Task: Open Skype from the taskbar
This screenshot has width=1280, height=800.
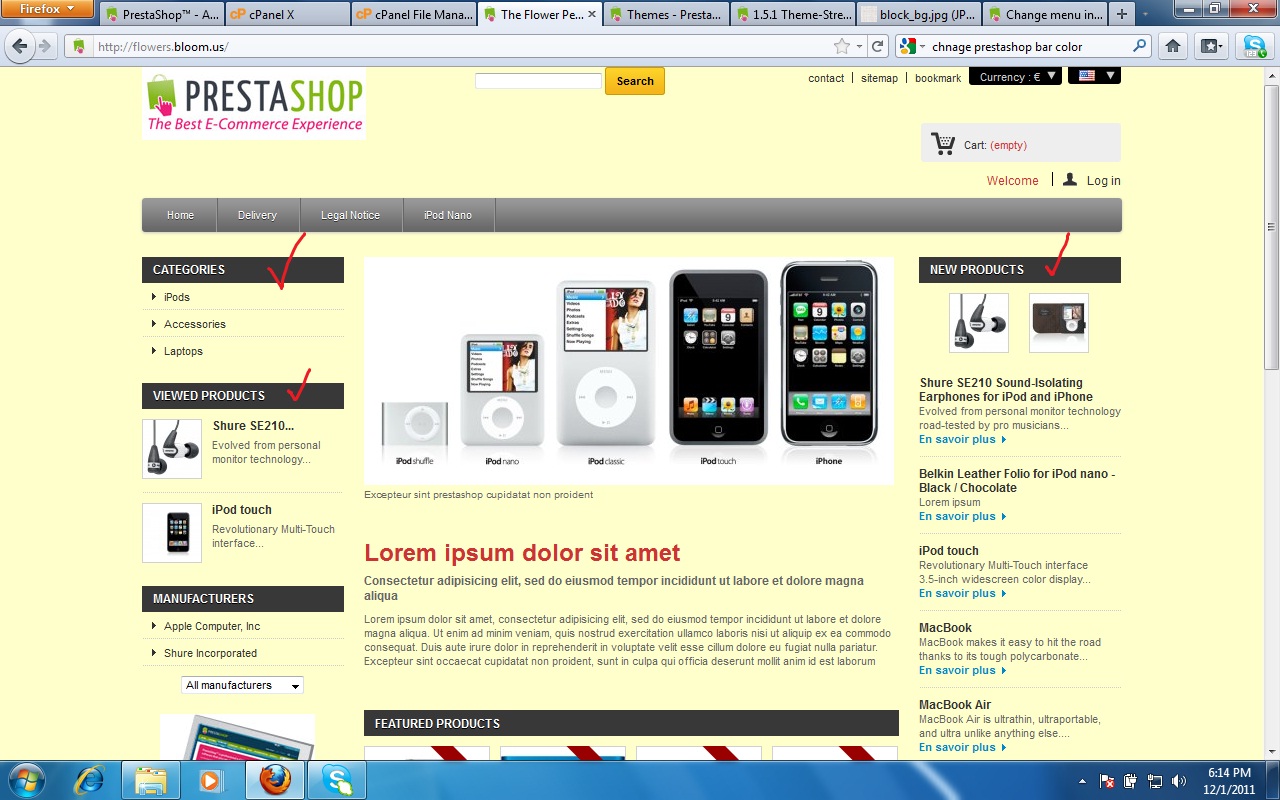Action: pos(336,779)
